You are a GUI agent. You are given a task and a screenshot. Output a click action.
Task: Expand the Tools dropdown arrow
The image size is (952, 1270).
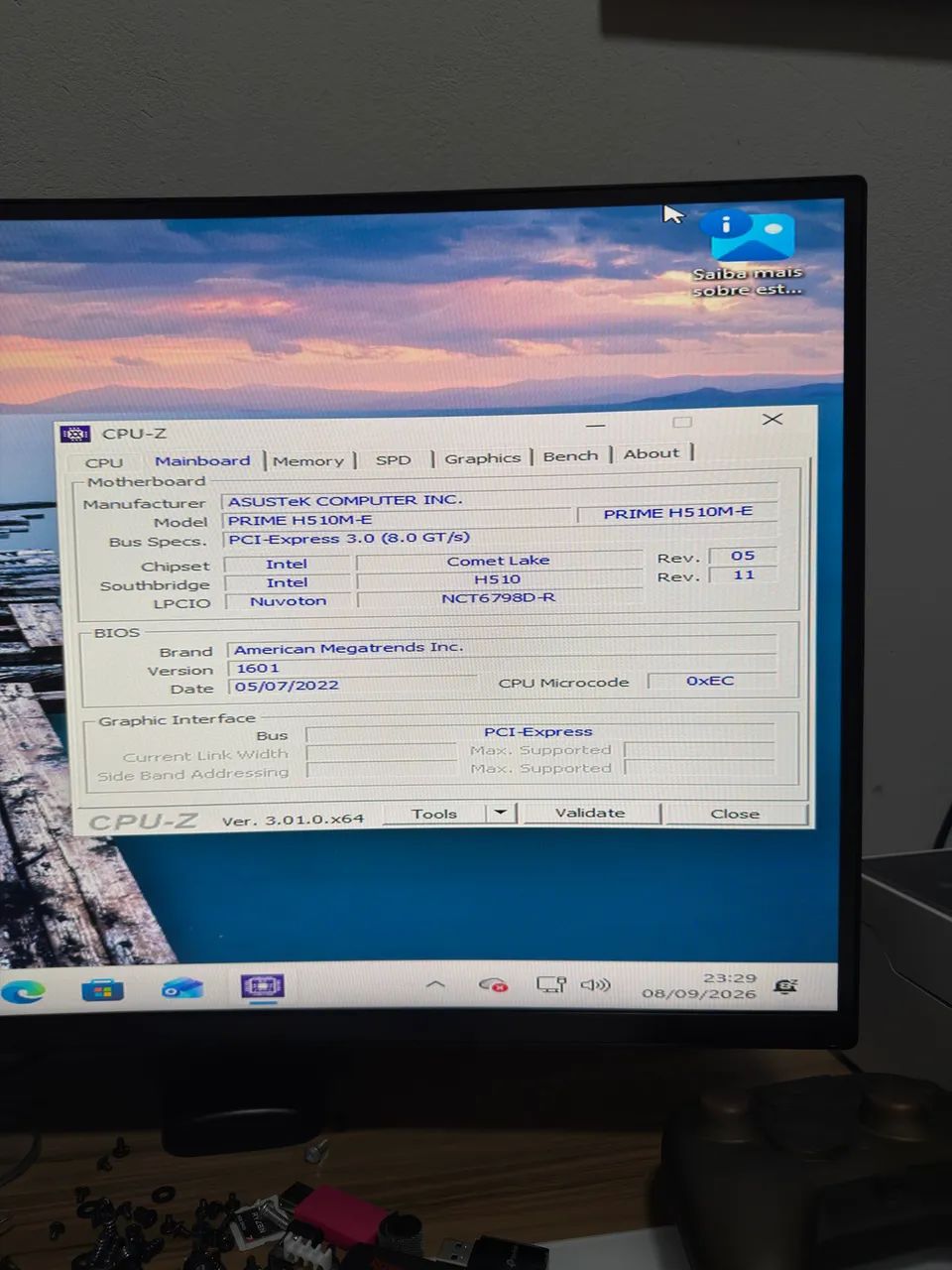501,813
